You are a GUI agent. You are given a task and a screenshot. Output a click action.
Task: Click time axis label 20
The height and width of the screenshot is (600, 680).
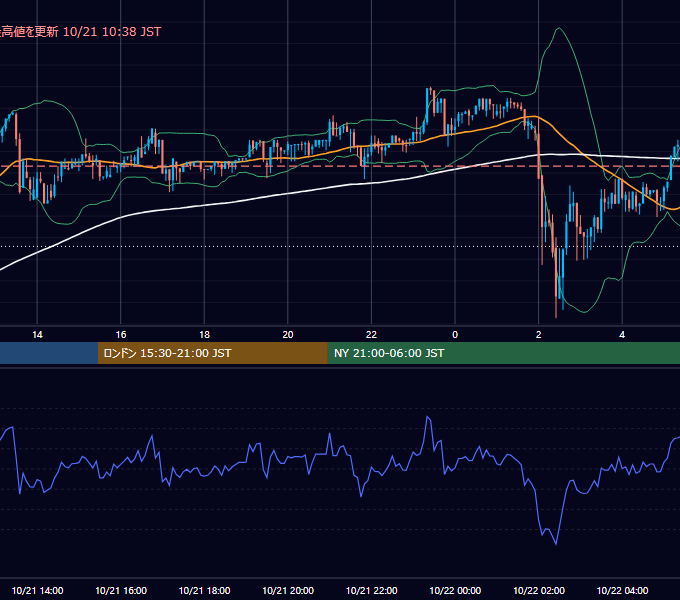[x=288, y=335]
